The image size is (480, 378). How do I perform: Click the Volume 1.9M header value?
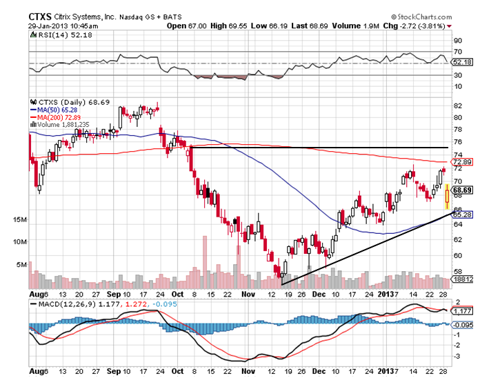tap(356, 26)
